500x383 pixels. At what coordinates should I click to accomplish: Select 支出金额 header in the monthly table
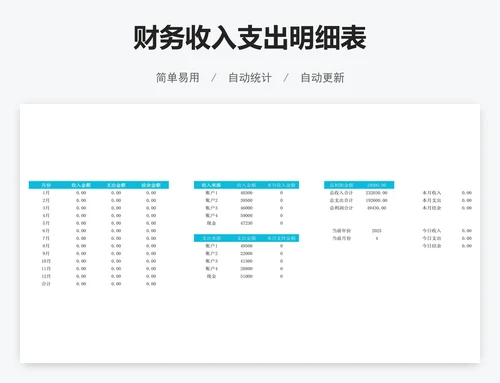pos(116,185)
